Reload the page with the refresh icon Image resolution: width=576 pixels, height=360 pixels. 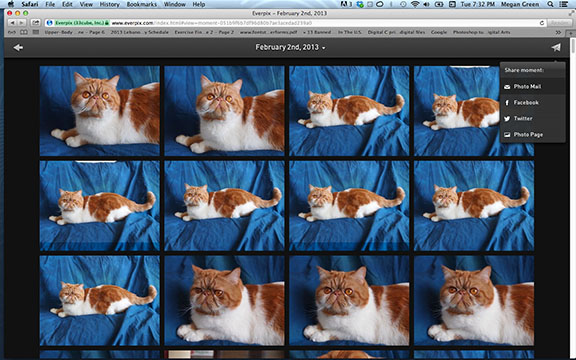click(541, 23)
